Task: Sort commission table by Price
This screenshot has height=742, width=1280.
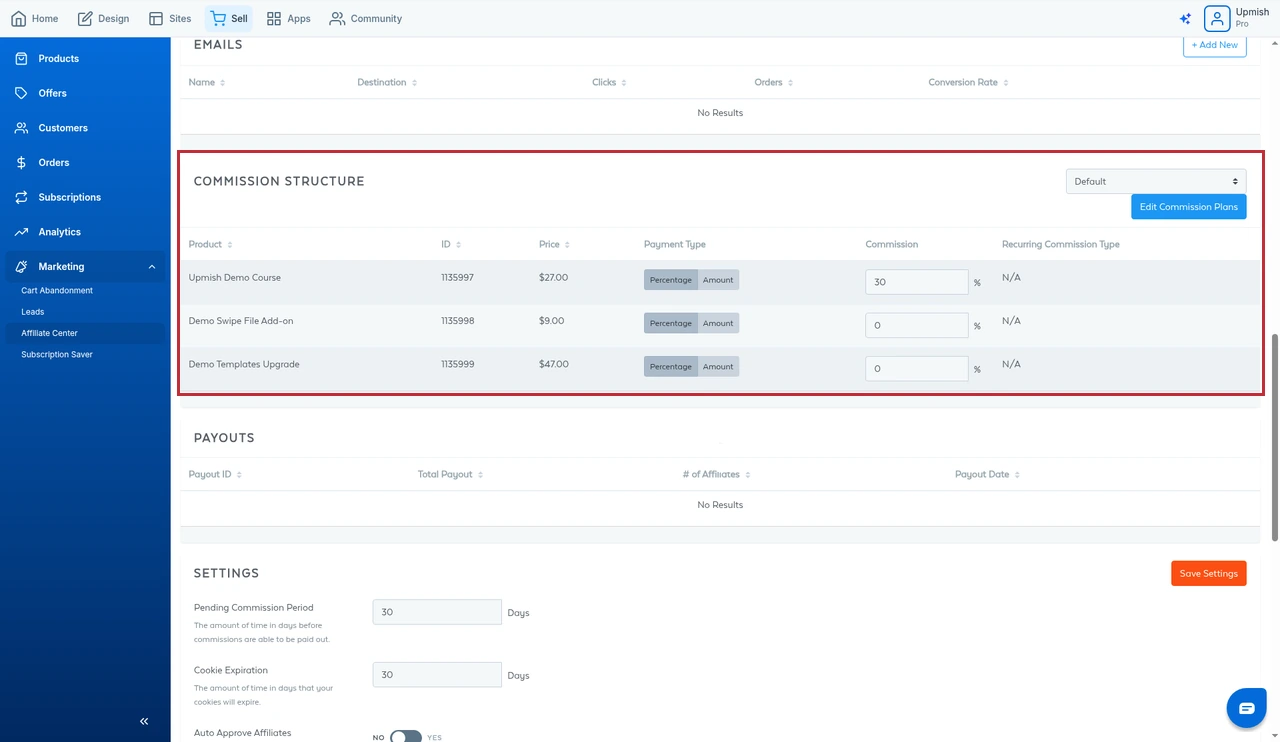Action: point(554,244)
